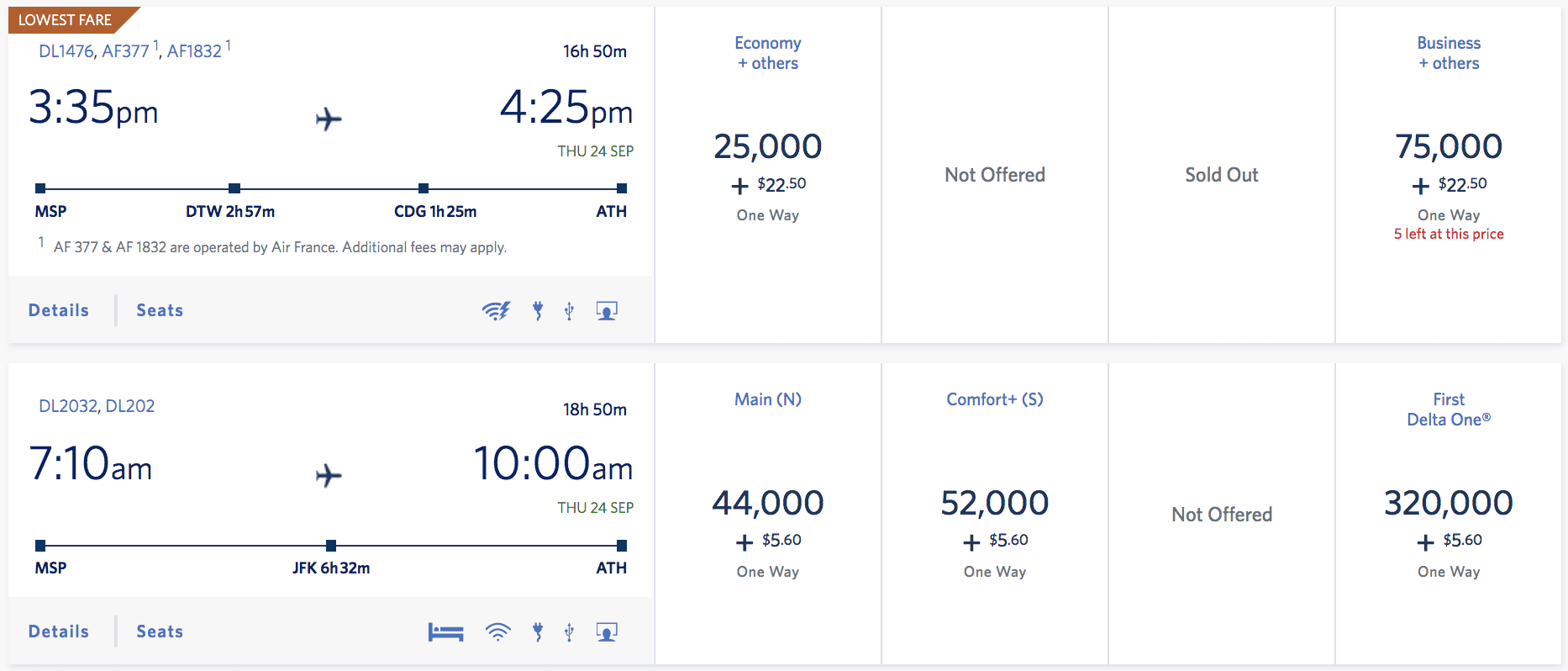
Task: Click the Wi-Fi icon on the second flight
Action: (497, 632)
